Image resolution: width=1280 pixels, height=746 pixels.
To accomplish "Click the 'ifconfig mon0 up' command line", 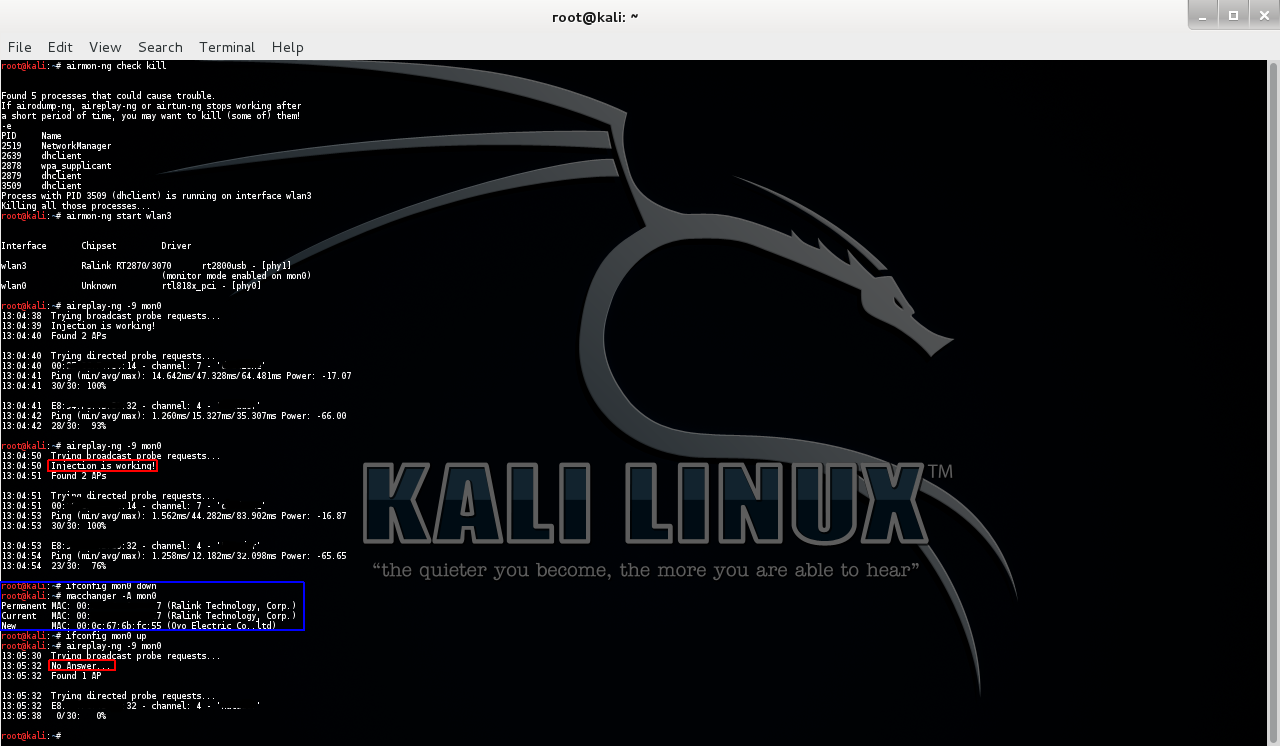I will tap(74, 636).
